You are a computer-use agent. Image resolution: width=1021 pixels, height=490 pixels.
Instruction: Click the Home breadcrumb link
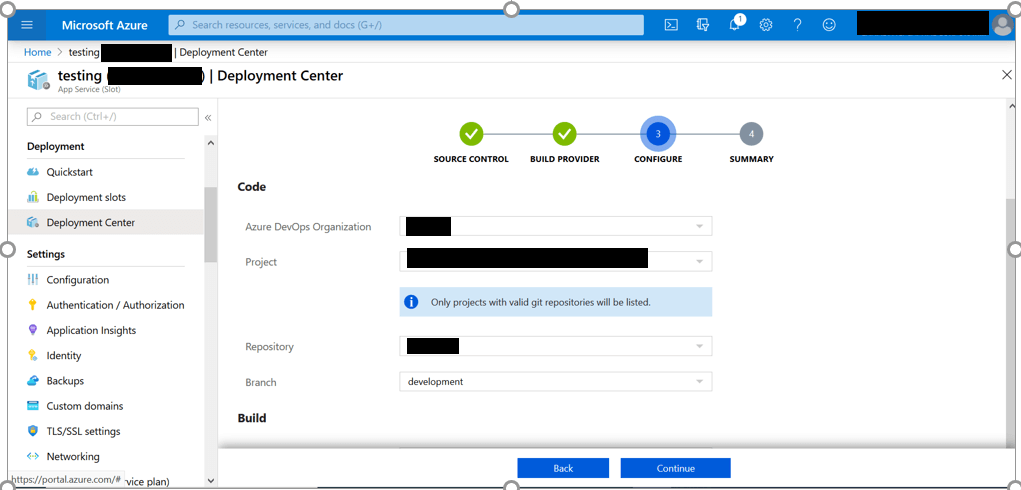click(x=37, y=52)
